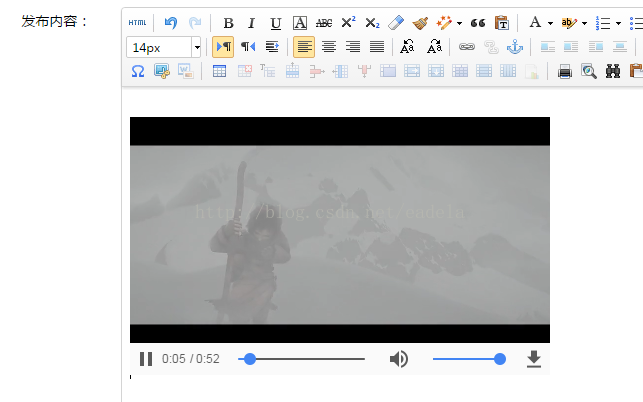The width and height of the screenshot is (643, 402).
Task: Merge cells to the right
Action: [x=412, y=71]
